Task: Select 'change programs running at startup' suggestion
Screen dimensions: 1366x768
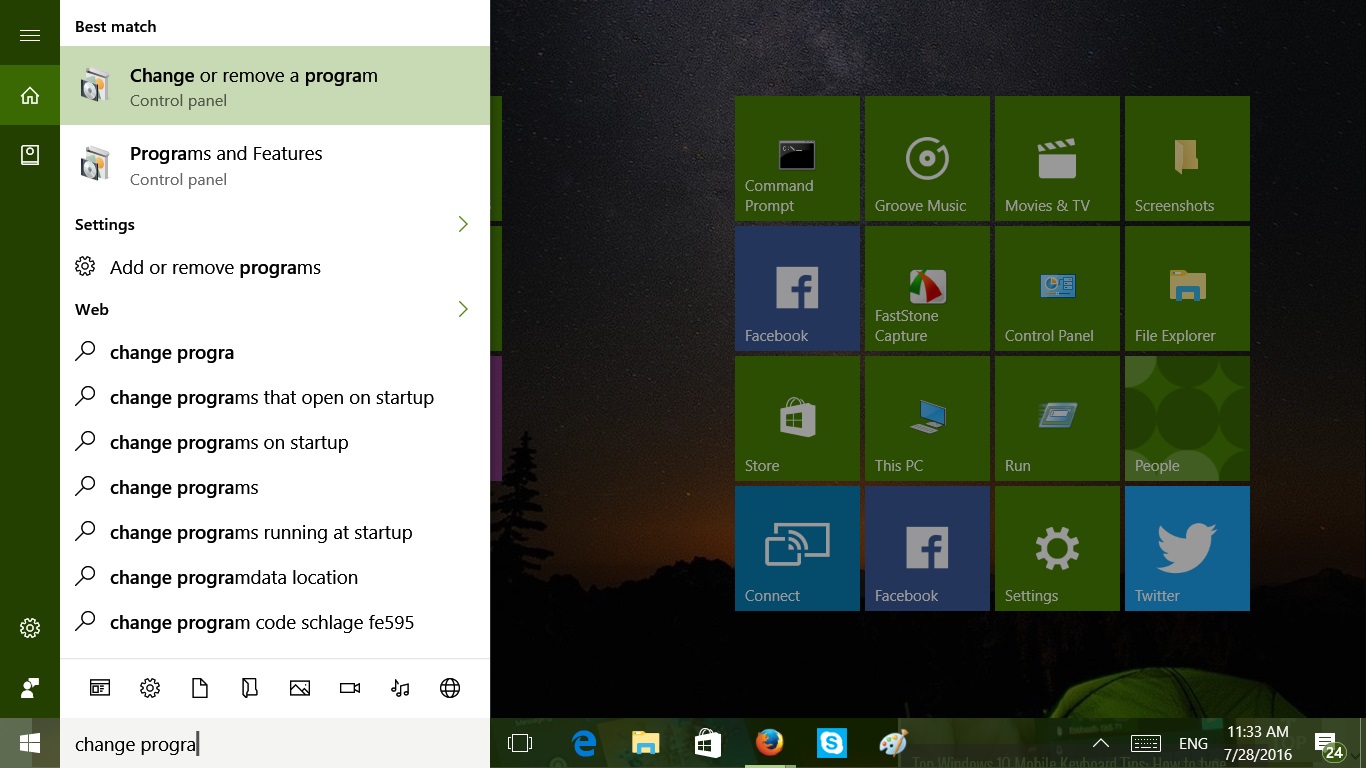Action: tap(275, 532)
